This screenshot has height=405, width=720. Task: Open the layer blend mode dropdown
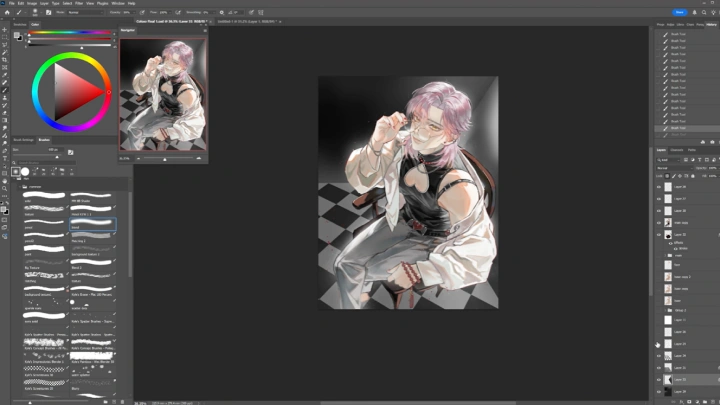click(x=675, y=168)
